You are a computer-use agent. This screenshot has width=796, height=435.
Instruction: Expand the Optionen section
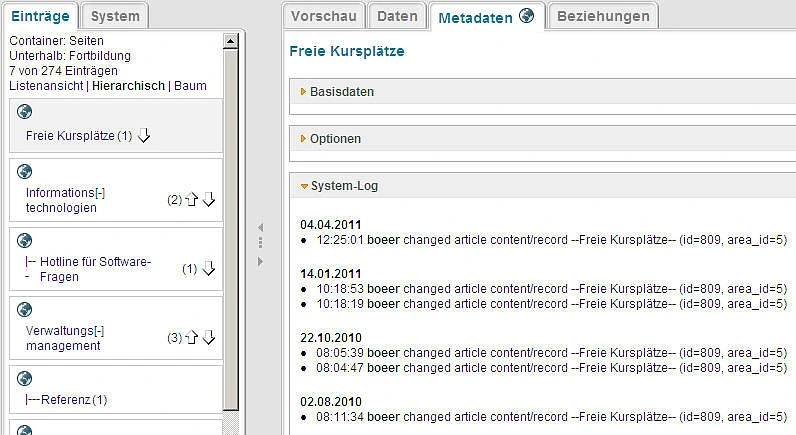(335, 139)
